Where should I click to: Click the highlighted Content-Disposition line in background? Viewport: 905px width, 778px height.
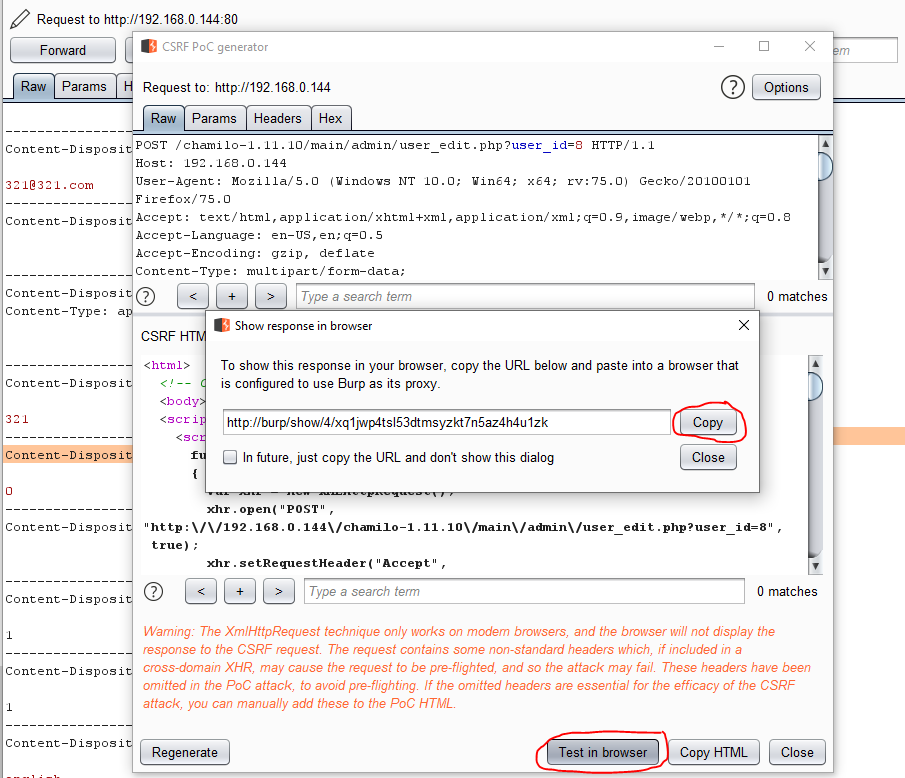coord(68,455)
